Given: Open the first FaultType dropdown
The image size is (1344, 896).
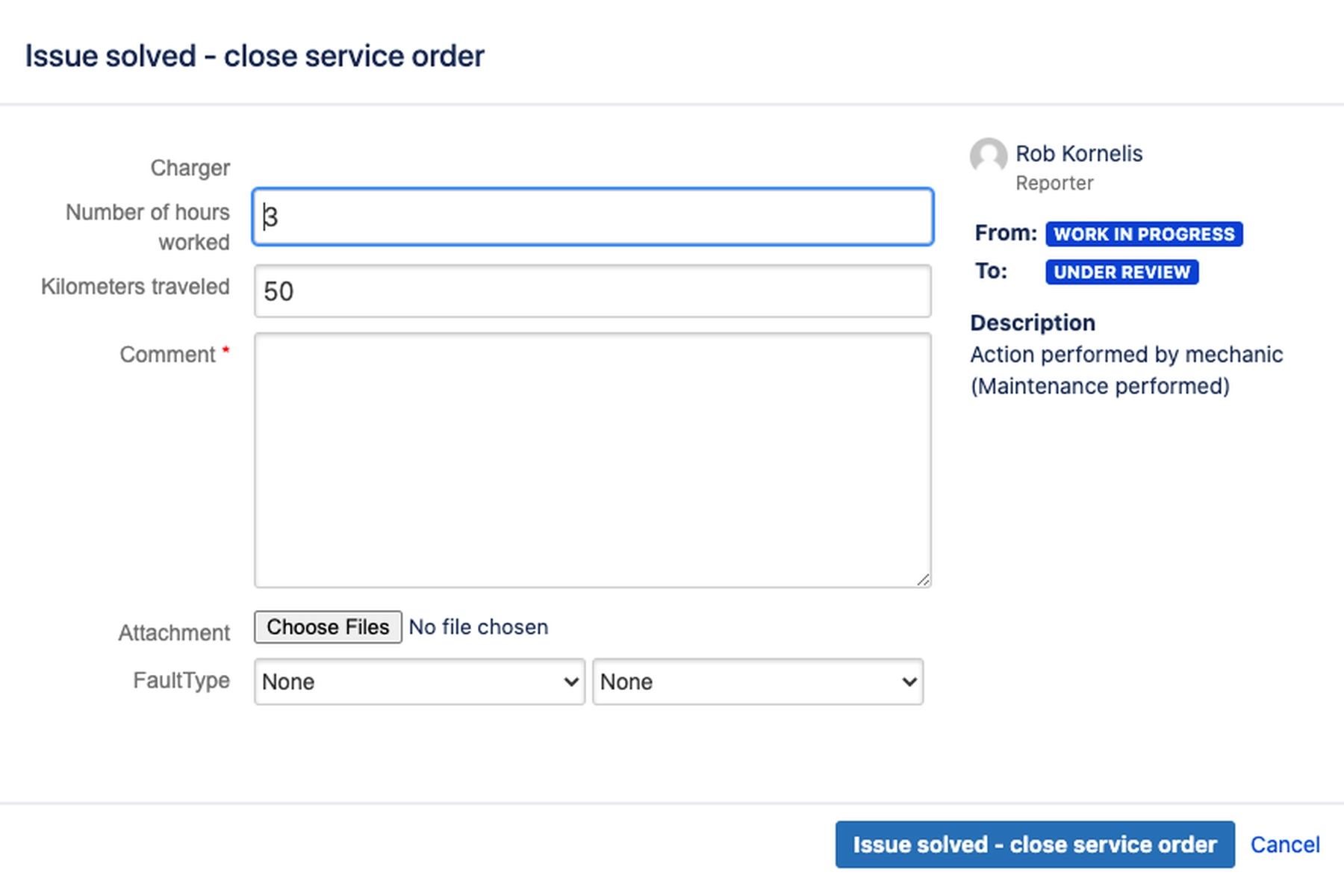Looking at the screenshot, I should coord(419,682).
